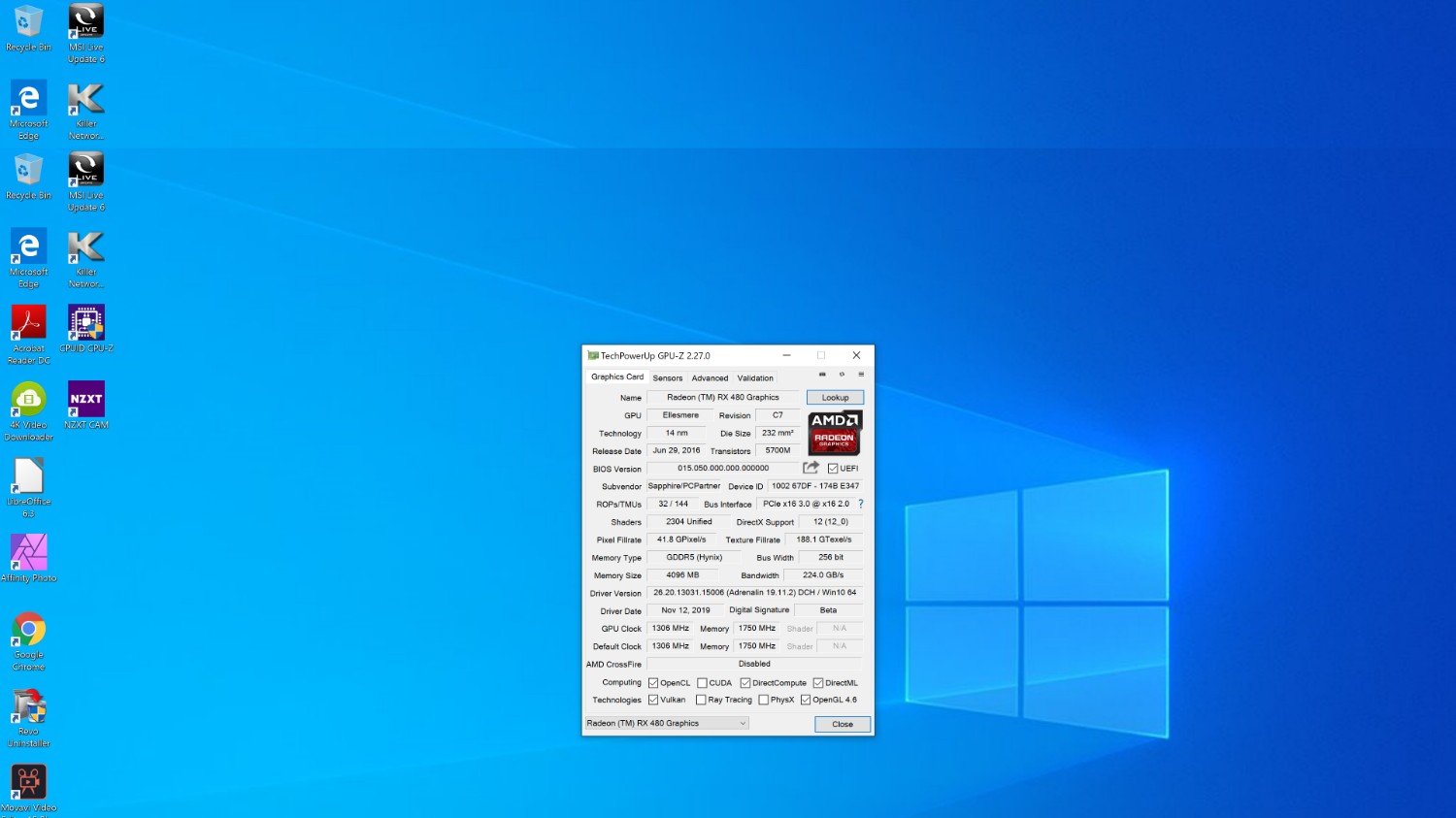The image size is (1456, 818).
Task: Select the CPUID CPU-Z desktop icon
Action: click(86, 323)
